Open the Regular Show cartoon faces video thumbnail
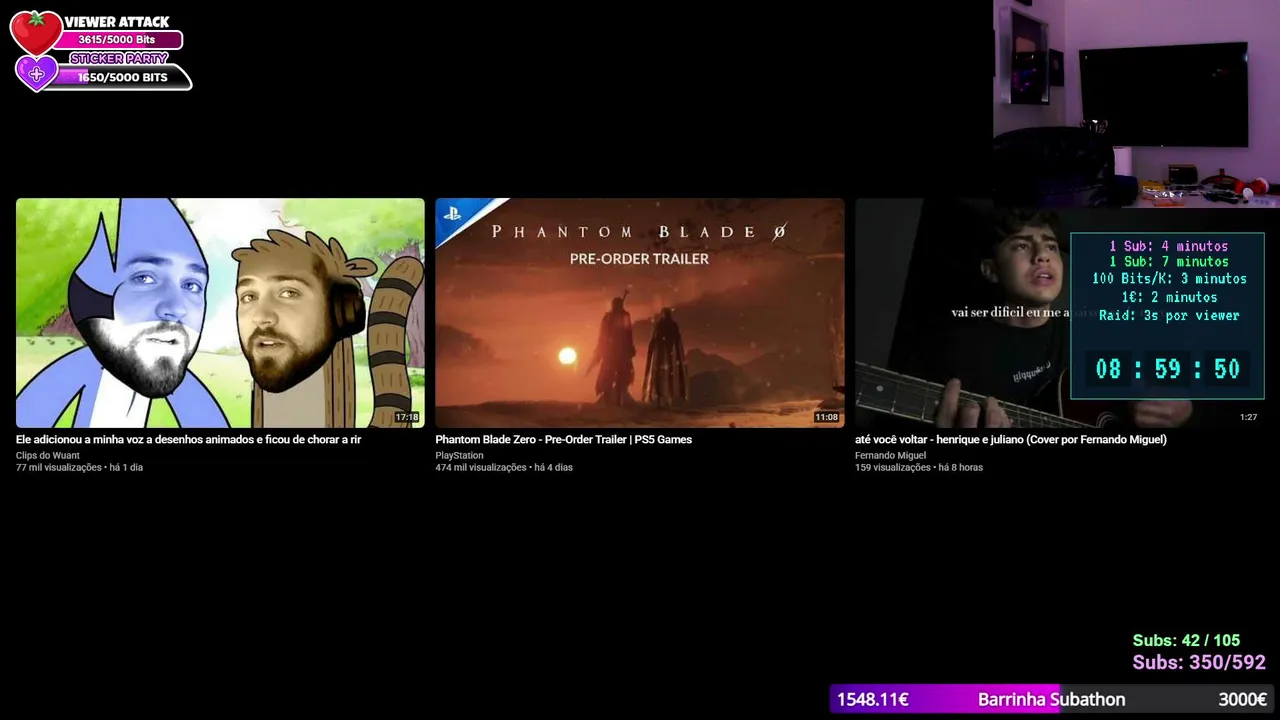The height and width of the screenshot is (720, 1280). click(x=220, y=313)
